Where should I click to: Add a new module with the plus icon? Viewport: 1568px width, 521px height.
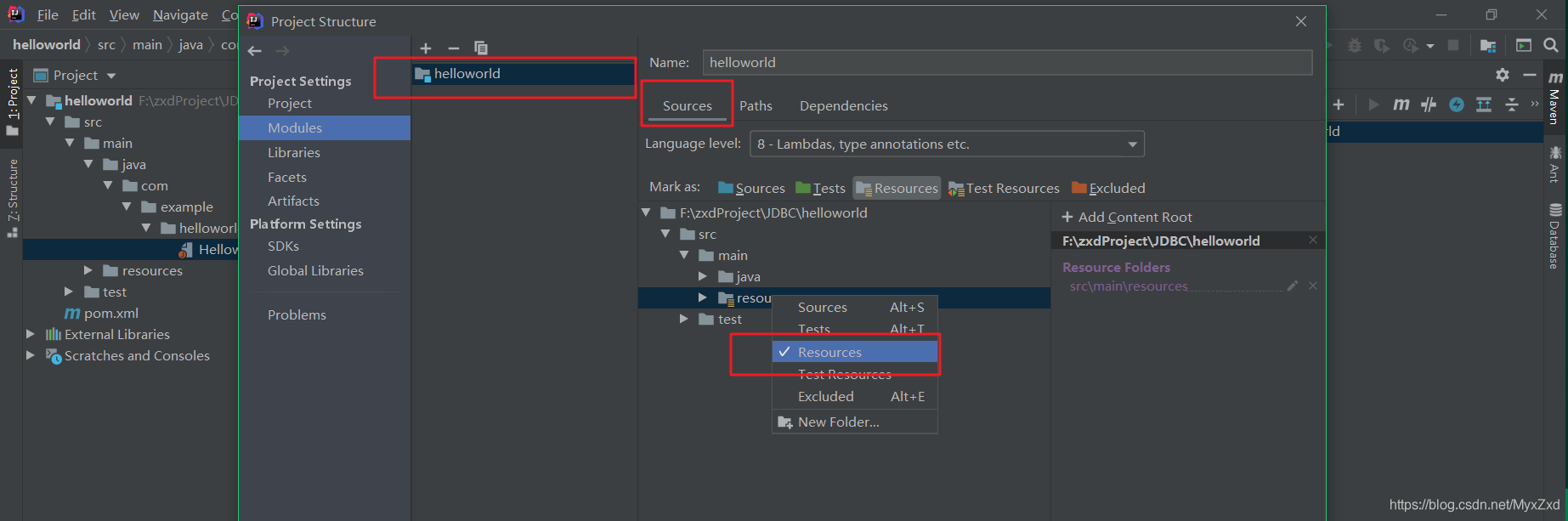pos(426,48)
